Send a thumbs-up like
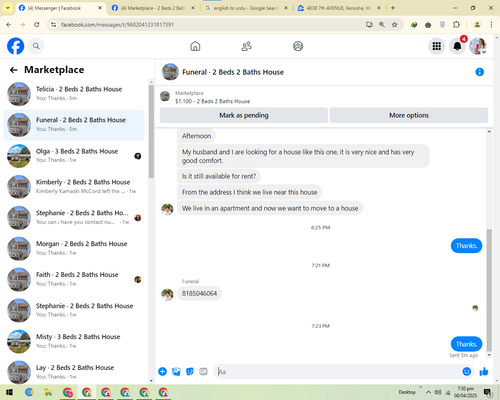This screenshot has height=400, width=500. pyautogui.click(x=484, y=371)
